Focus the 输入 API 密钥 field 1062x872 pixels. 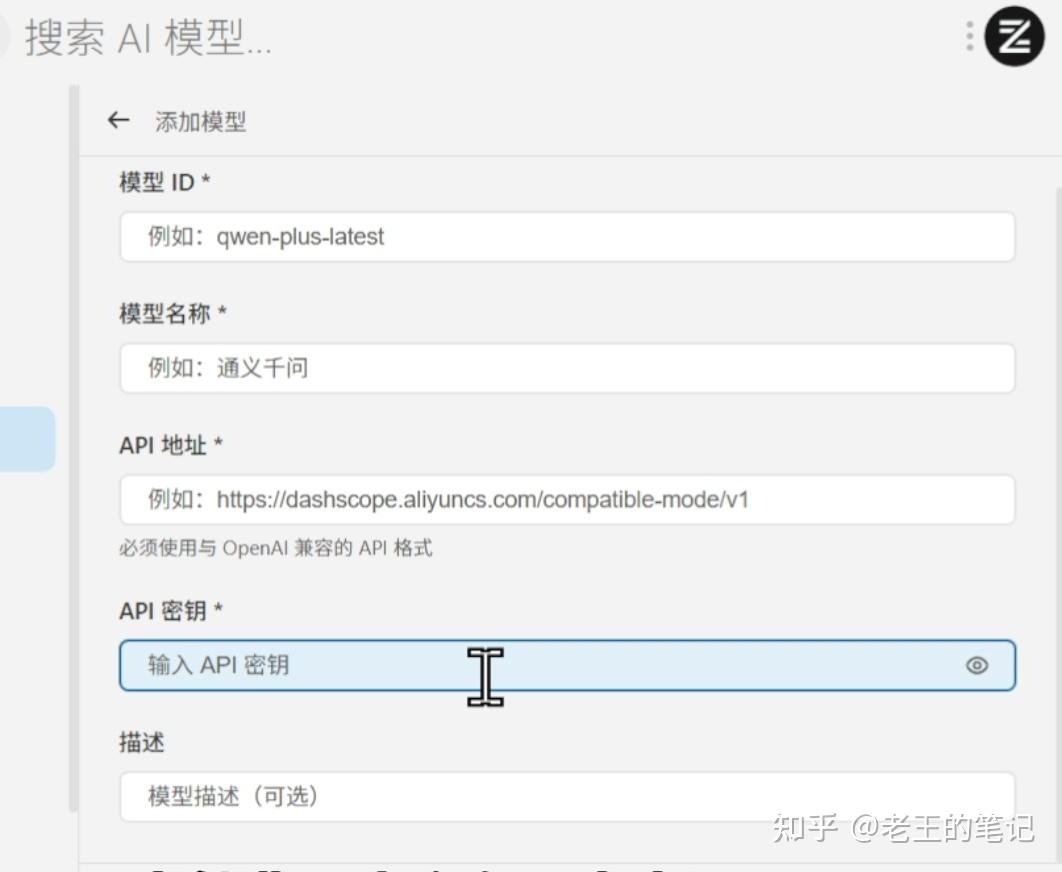568,665
